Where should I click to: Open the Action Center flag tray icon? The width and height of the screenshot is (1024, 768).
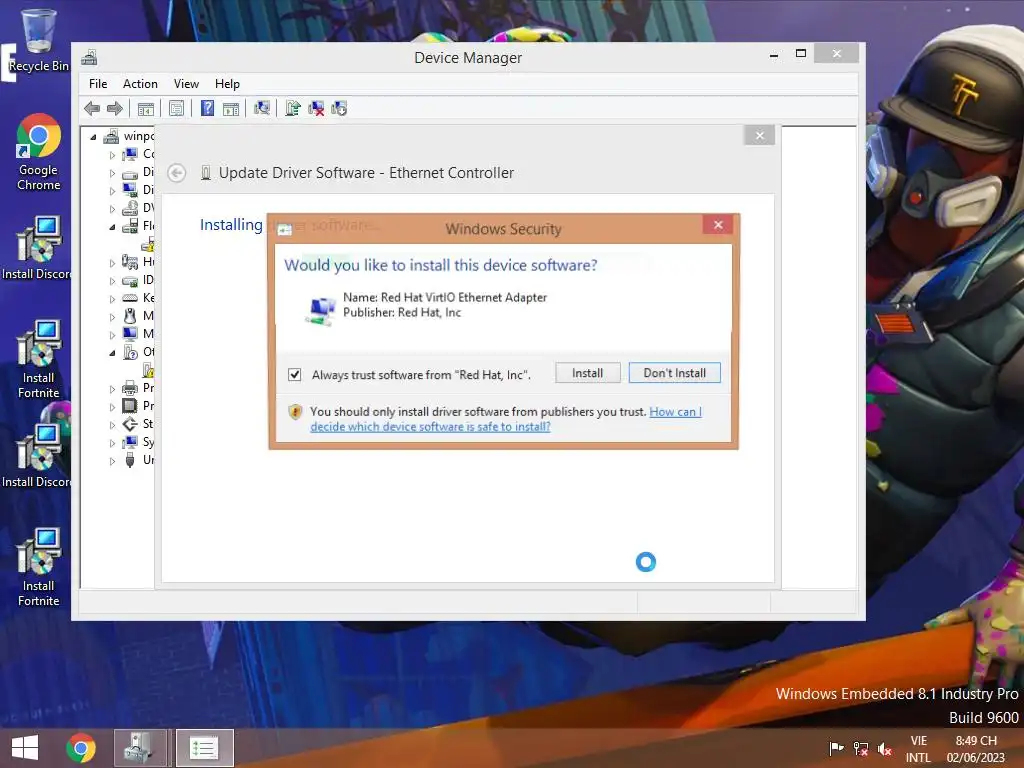click(836, 748)
